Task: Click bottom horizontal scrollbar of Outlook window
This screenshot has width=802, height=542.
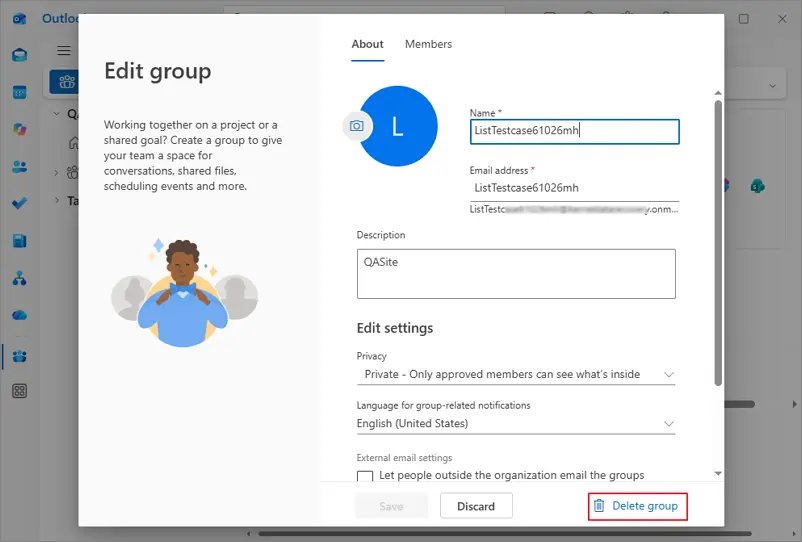Action: point(504,534)
